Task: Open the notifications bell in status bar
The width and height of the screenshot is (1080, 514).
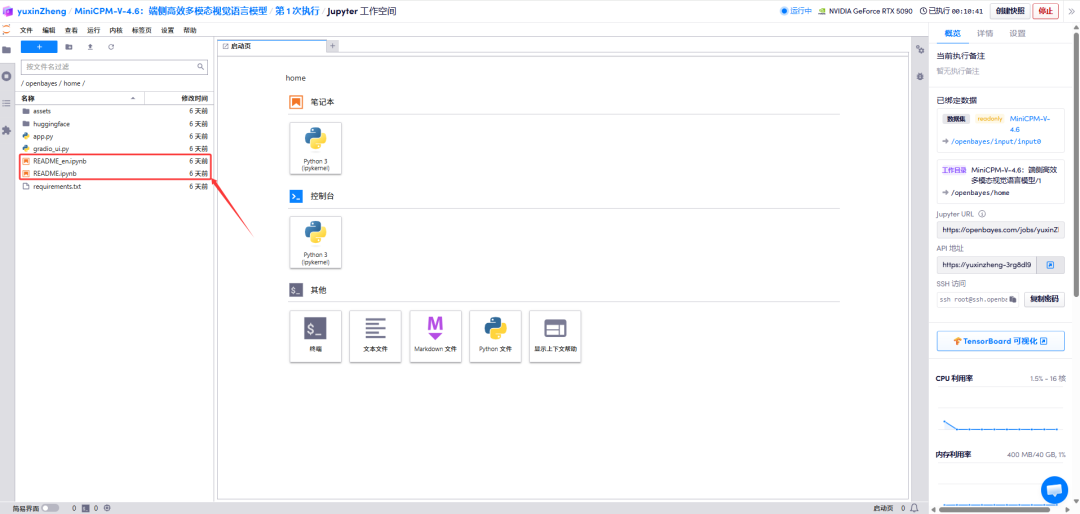Action: [x=914, y=508]
